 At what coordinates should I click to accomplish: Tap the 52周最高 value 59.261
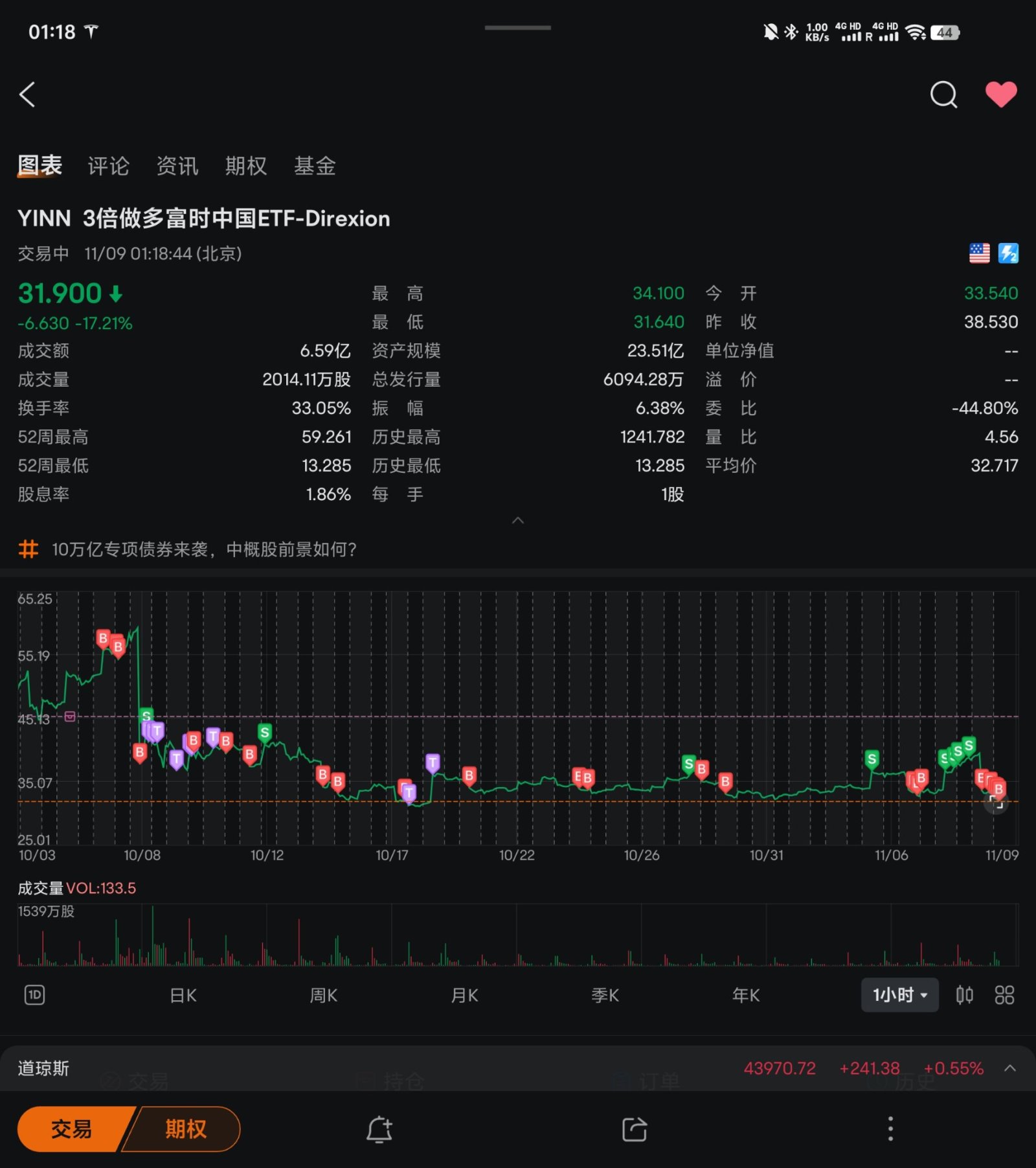click(326, 437)
